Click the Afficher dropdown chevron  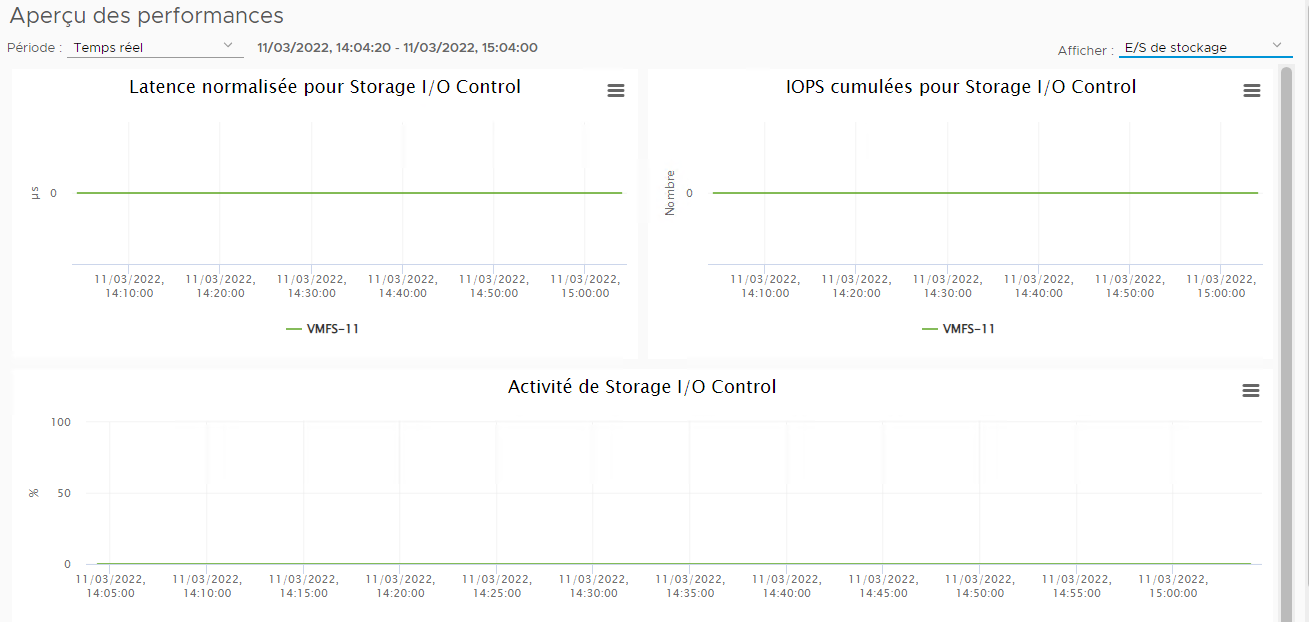(x=1276, y=44)
